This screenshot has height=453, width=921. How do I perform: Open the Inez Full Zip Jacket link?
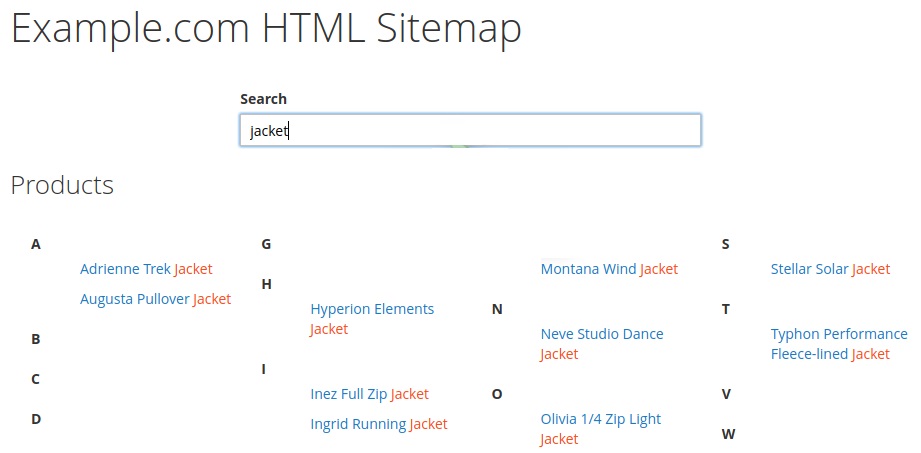tap(369, 394)
